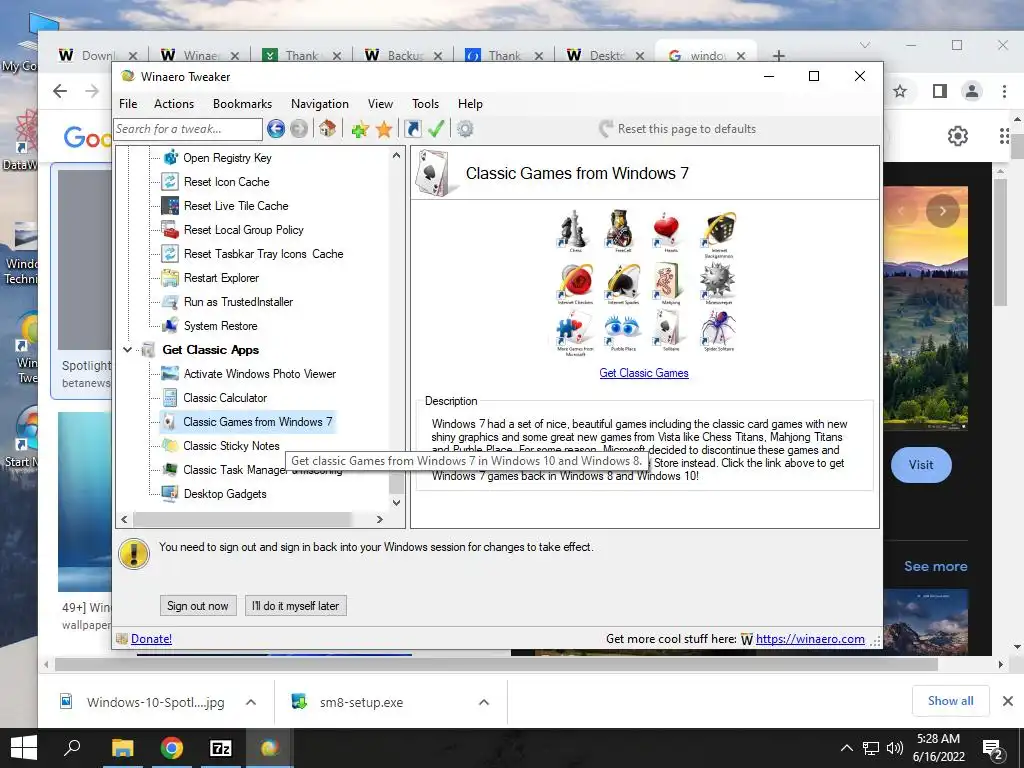Open the Navigation menu
Image resolution: width=1024 pixels, height=768 pixels.
pos(319,104)
